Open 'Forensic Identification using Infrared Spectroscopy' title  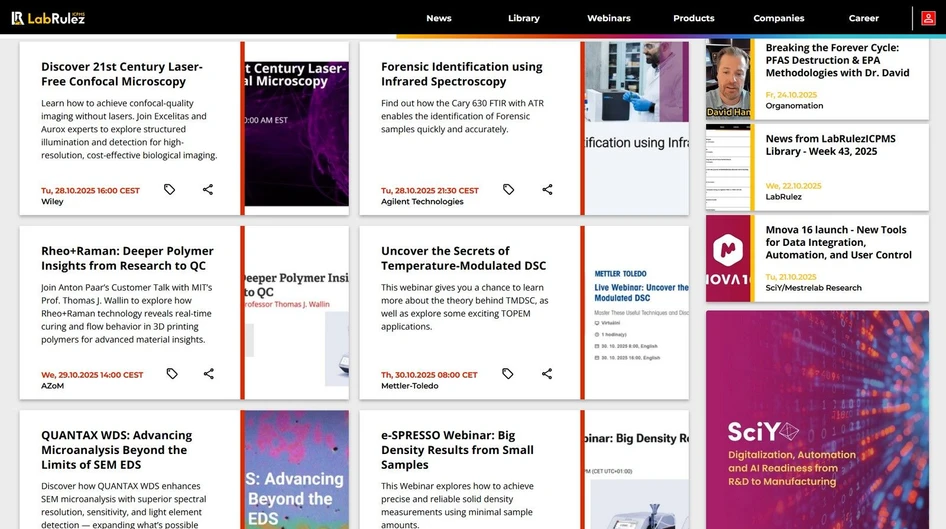click(462, 74)
